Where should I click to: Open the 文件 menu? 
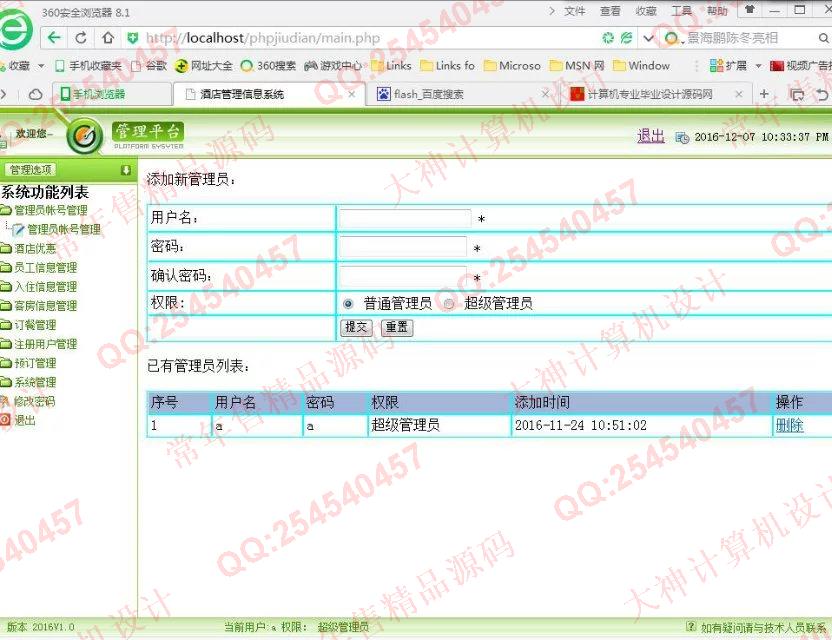click(x=575, y=11)
